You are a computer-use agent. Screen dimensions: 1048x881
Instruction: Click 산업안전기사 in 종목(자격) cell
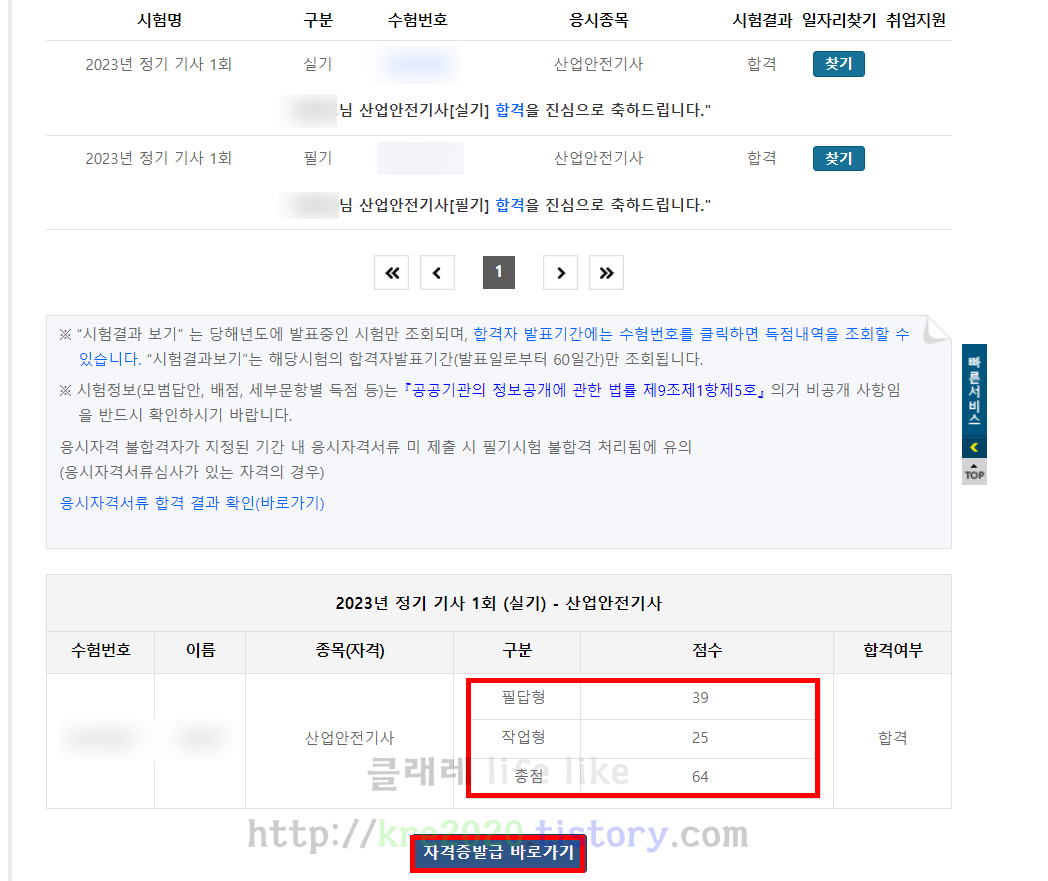pyautogui.click(x=350, y=738)
